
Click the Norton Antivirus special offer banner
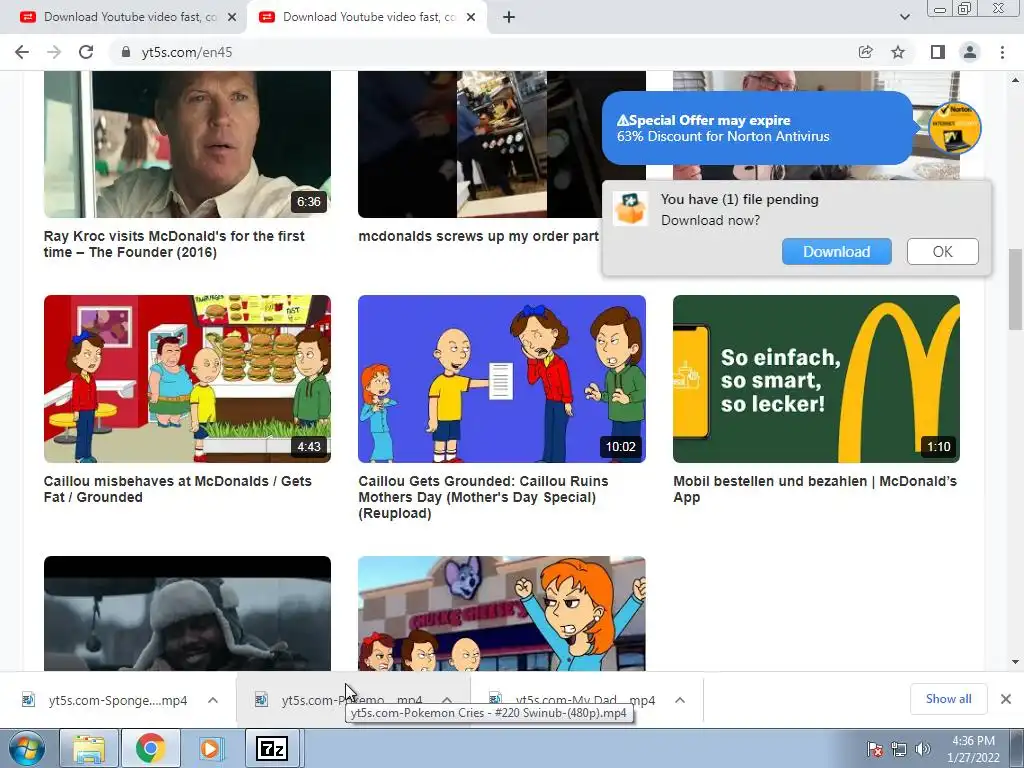click(x=758, y=128)
